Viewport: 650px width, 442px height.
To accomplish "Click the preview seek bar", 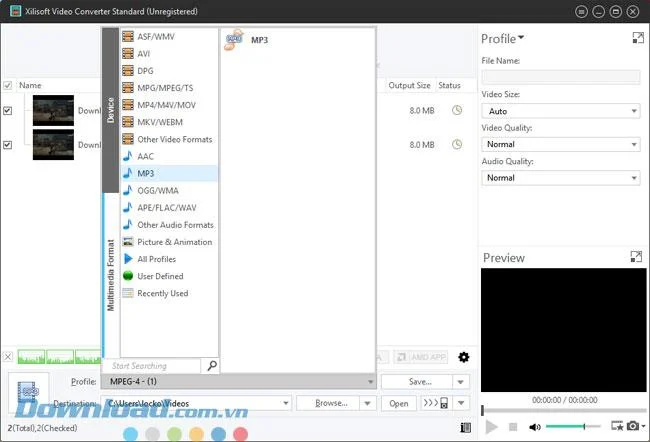I will [x=564, y=410].
